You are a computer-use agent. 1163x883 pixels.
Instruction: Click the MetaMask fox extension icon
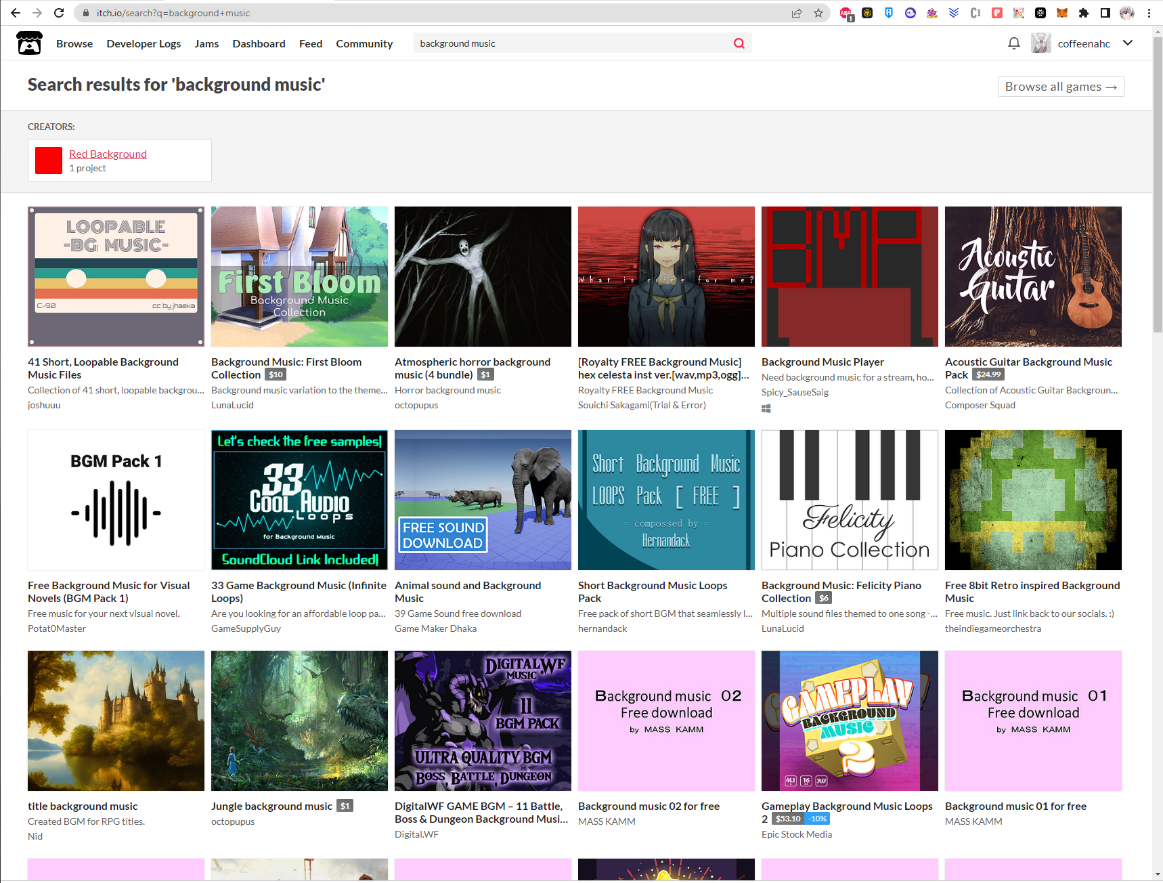(x=1062, y=13)
